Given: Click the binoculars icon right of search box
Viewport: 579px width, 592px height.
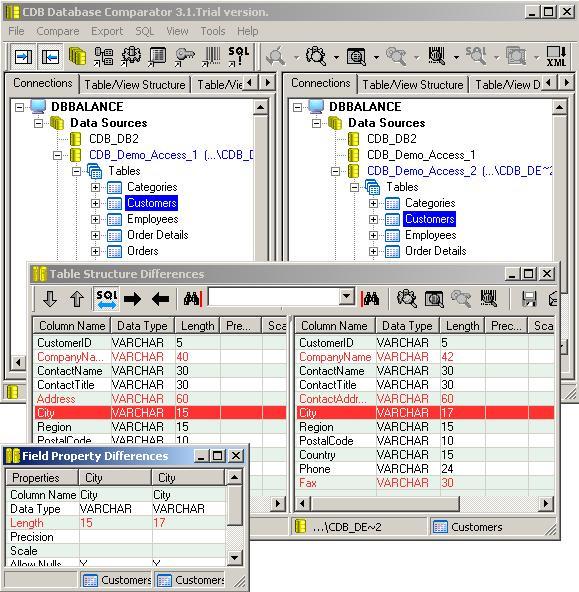Looking at the screenshot, I should [370, 299].
